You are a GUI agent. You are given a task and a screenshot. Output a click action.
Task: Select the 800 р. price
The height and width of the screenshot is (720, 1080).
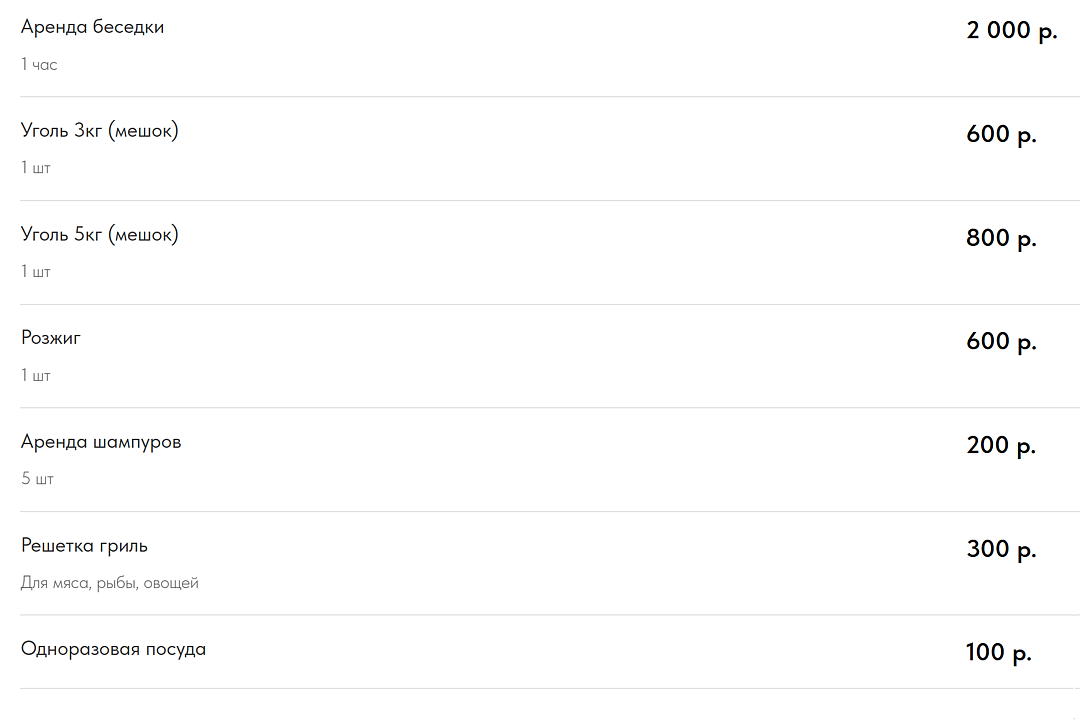(1001, 238)
